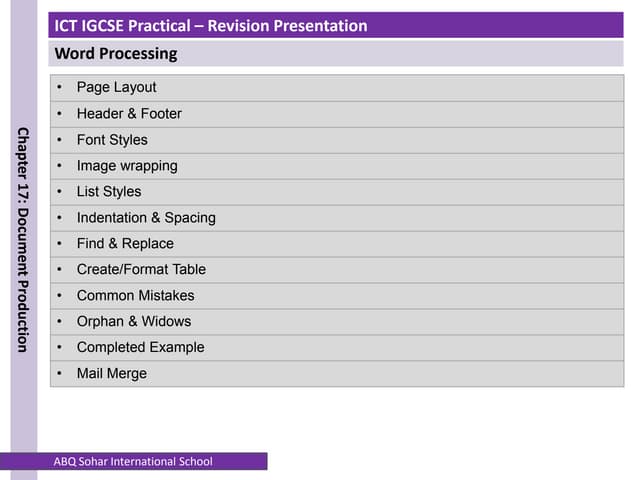Viewport: 640px width, 480px height.
Task: Click the Page Layout list item
Action: pyautogui.click(x=116, y=88)
